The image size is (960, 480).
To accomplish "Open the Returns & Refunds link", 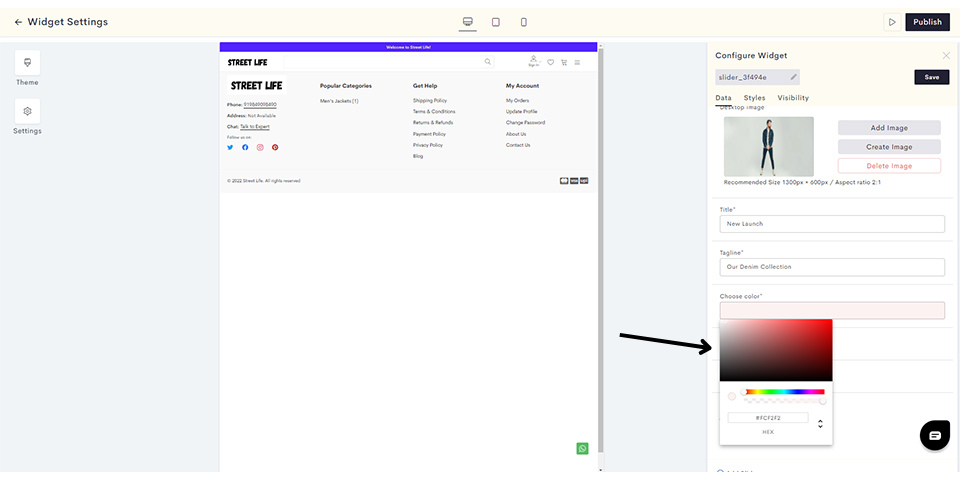I will coord(433,122).
